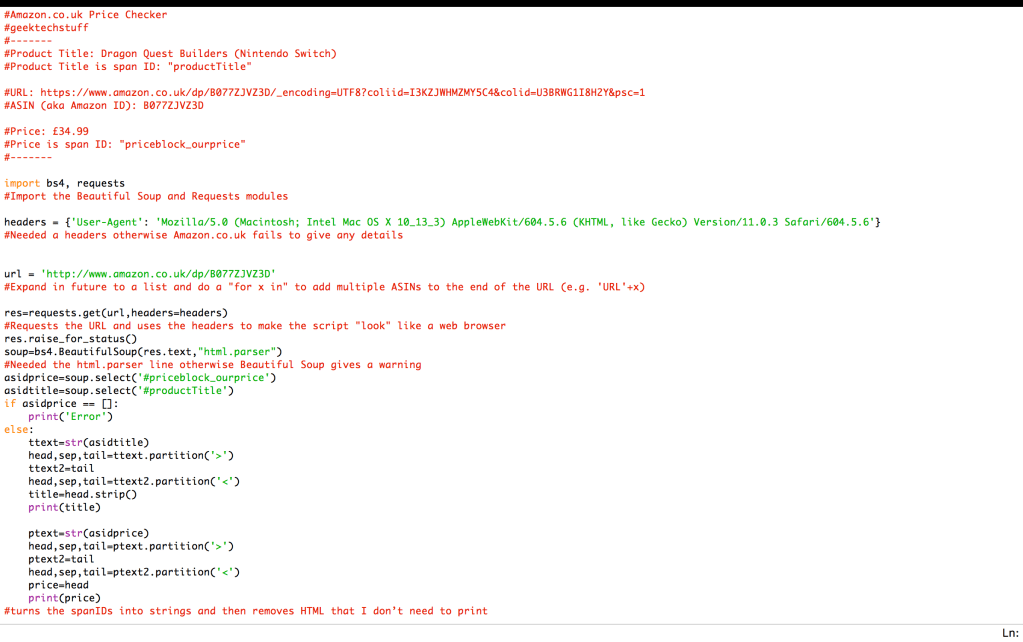Viewport: 1023px width, 642px height.
Task: Click the "Ln:" indicator in status bar
Action: [x=1009, y=633]
